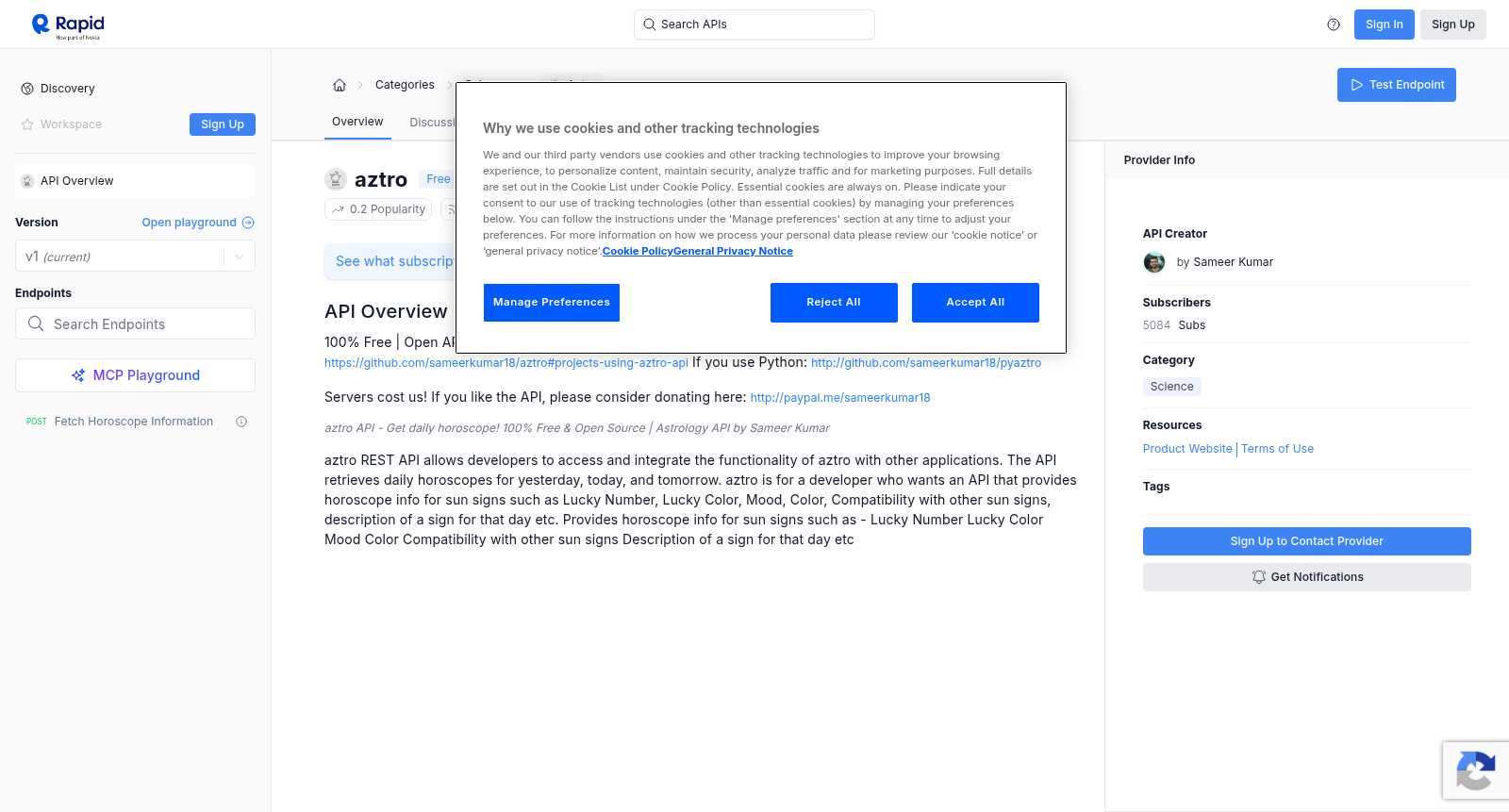Click the magnifier icon in Search Endpoints

[36, 323]
